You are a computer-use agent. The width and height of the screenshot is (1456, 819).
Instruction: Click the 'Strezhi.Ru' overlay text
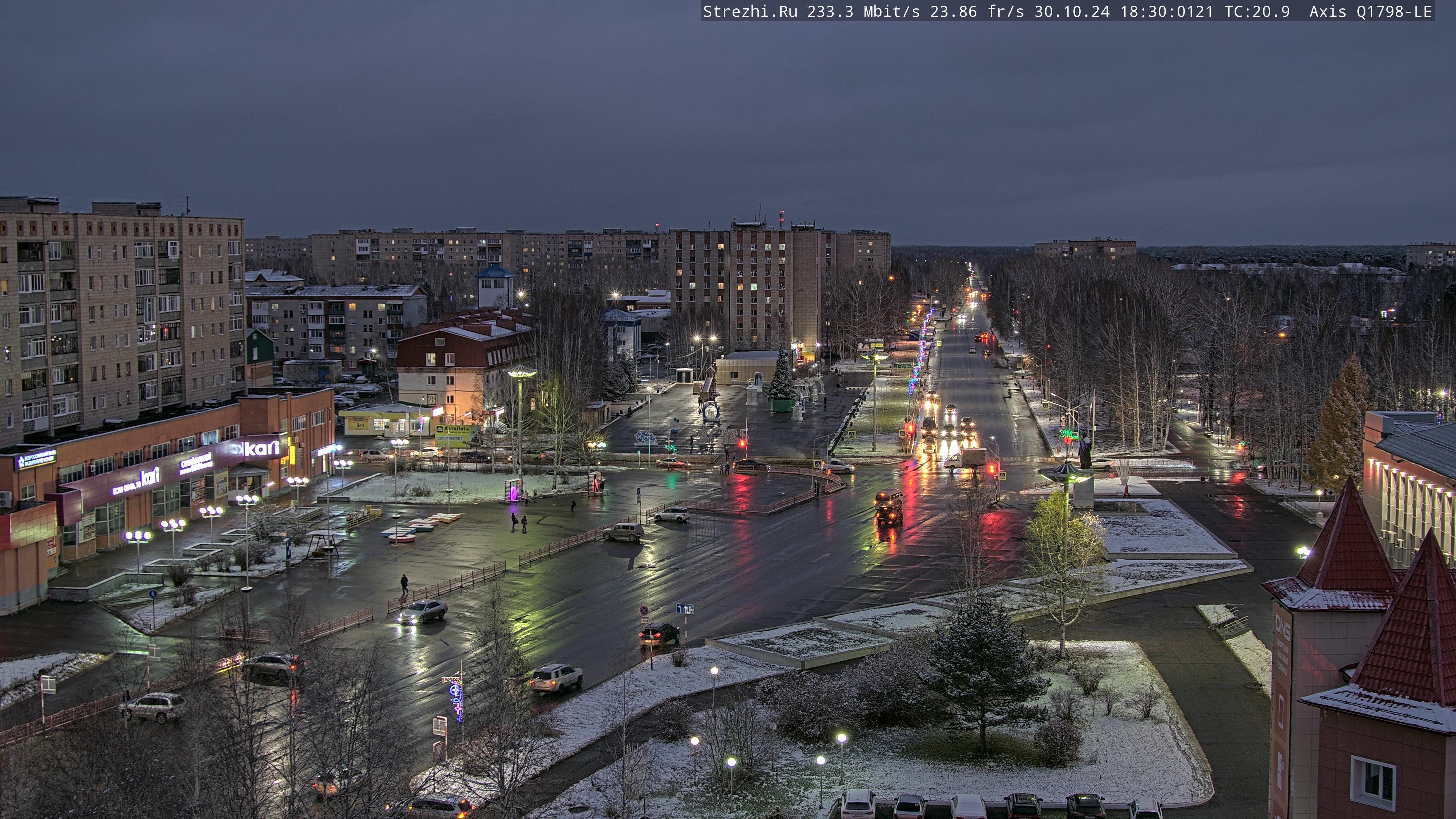pos(750,12)
